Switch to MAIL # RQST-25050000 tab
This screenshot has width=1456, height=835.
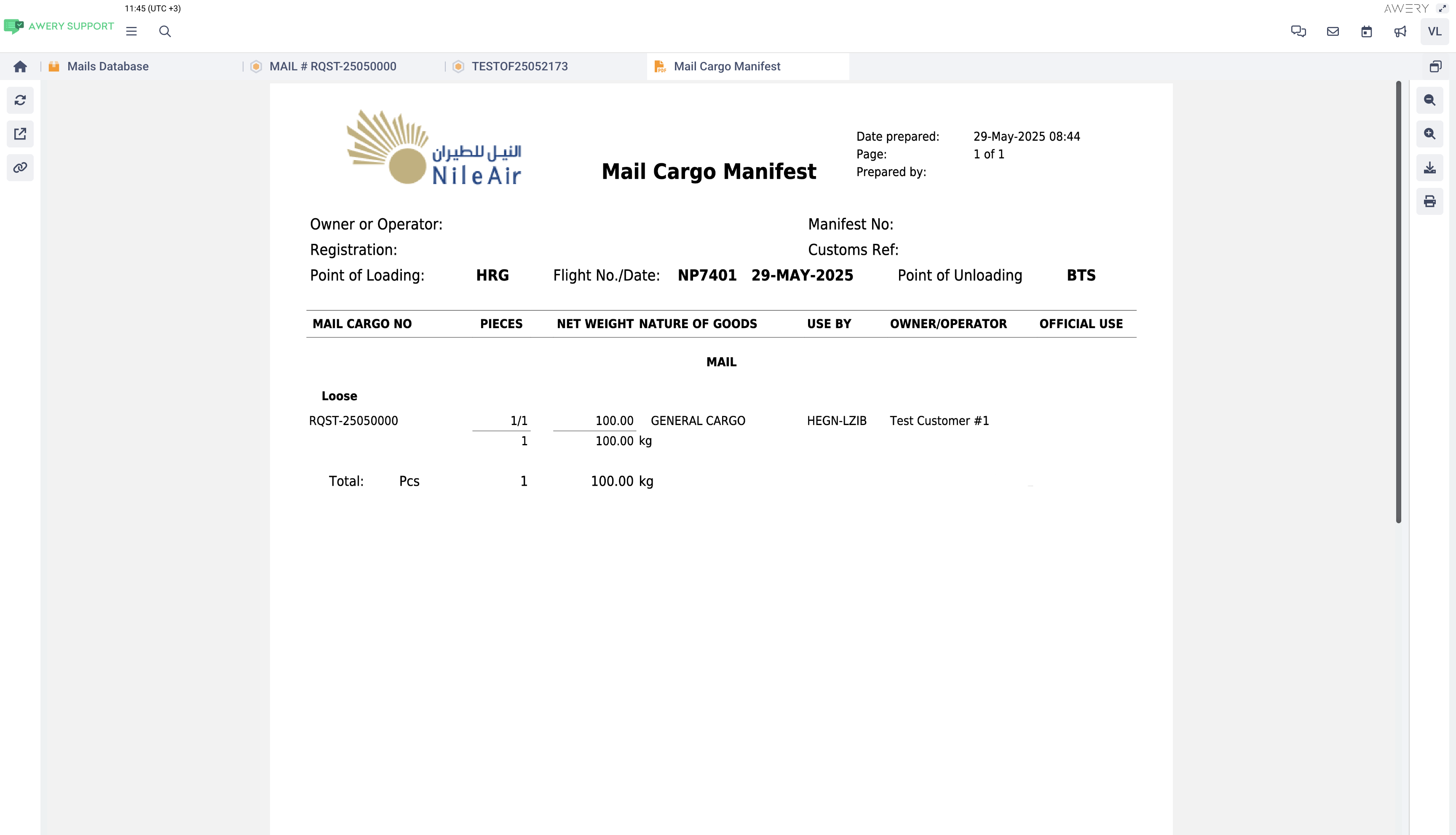click(x=332, y=67)
